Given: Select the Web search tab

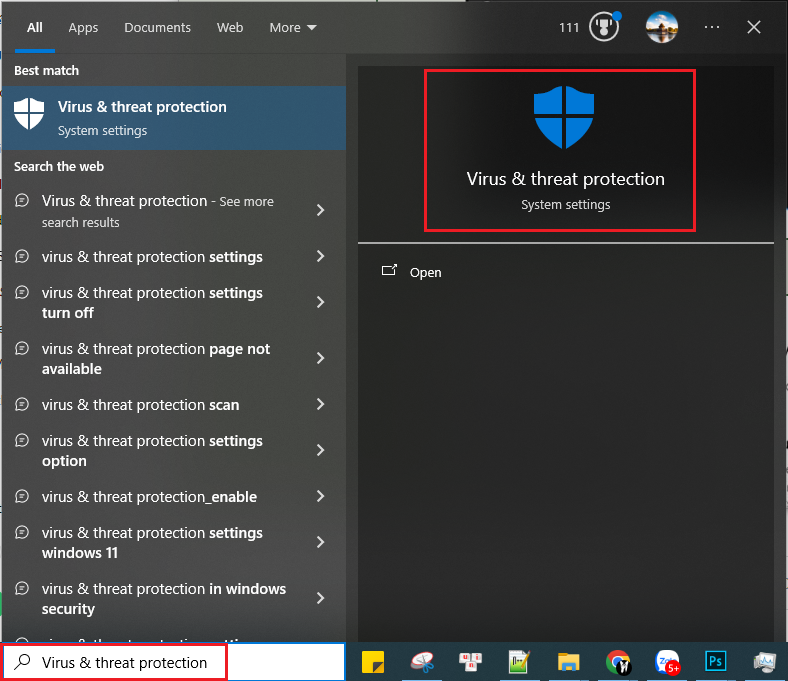Looking at the screenshot, I should (230, 27).
